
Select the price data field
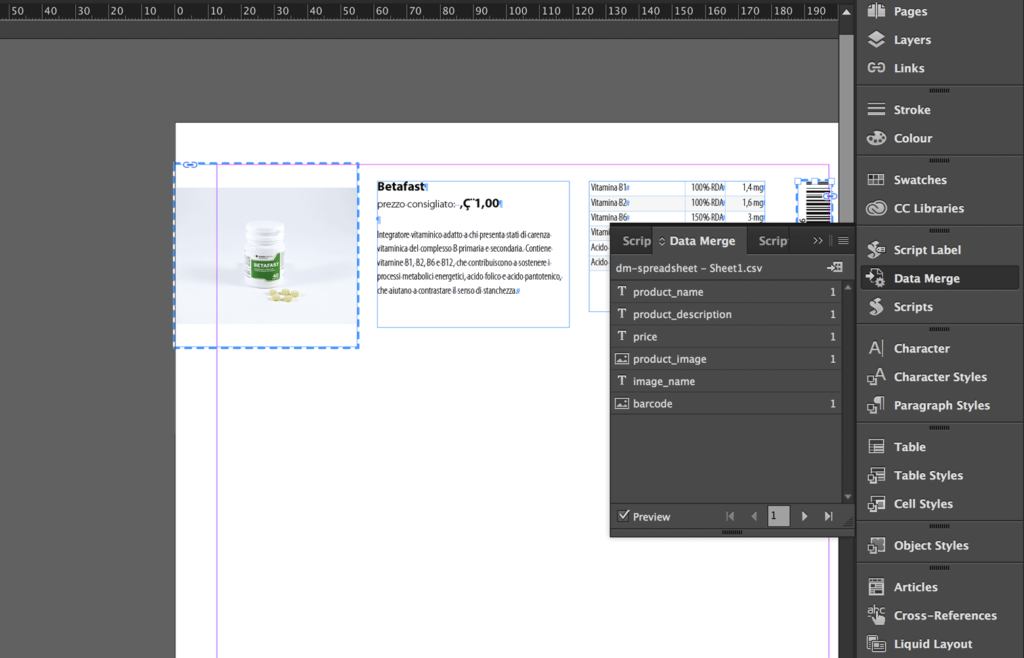(726, 336)
